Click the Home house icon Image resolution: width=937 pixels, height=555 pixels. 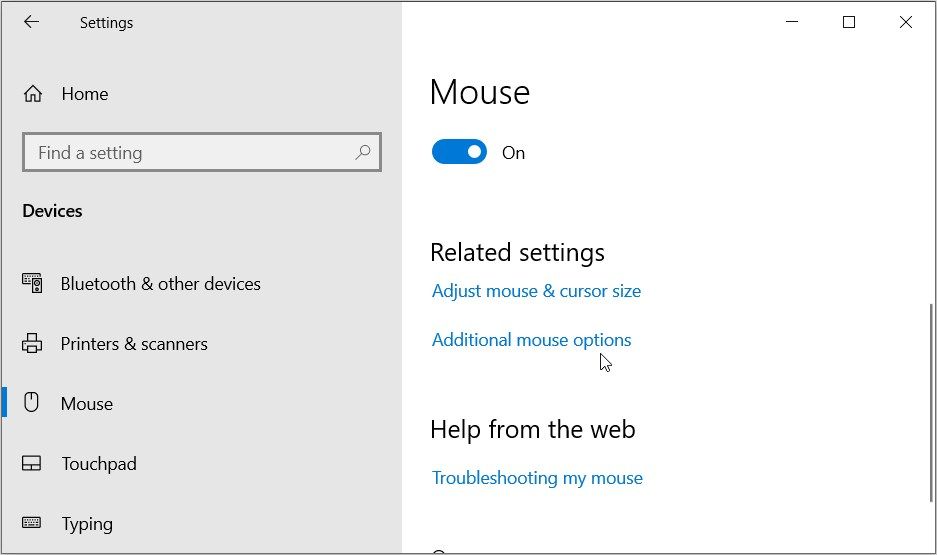33,94
